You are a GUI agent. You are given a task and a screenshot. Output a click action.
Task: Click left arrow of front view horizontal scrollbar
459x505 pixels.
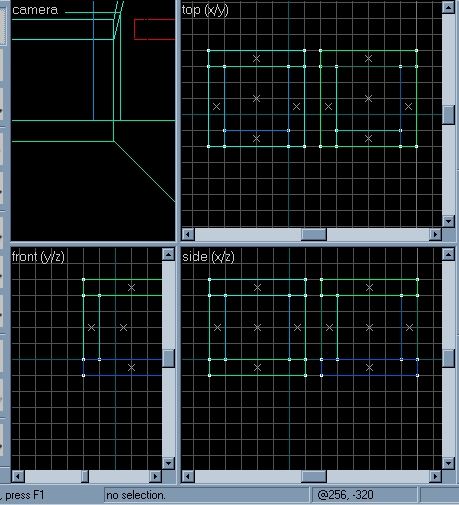point(18,476)
